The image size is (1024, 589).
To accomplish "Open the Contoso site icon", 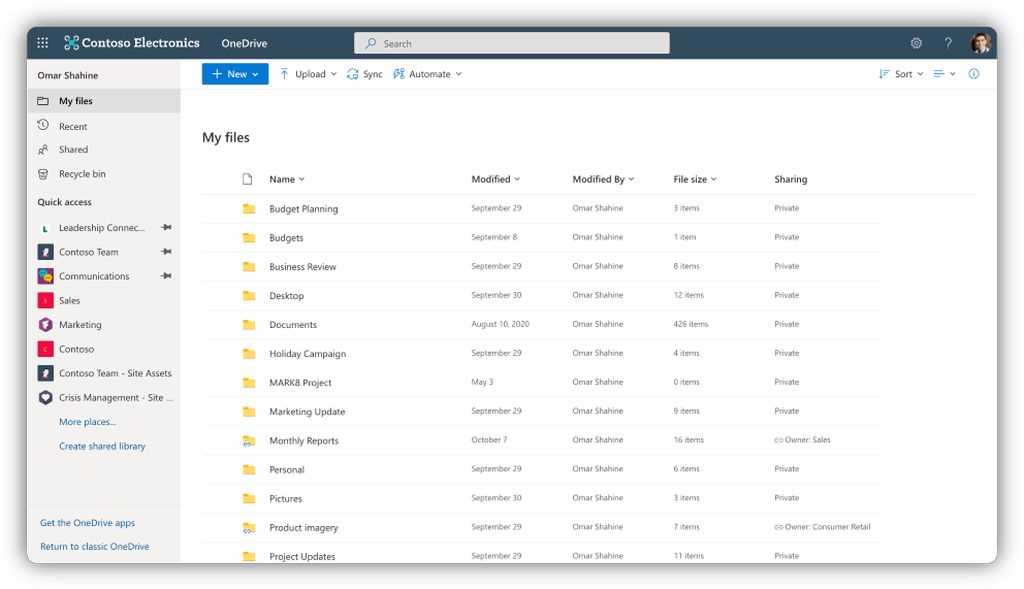I will pyautogui.click(x=46, y=349).
